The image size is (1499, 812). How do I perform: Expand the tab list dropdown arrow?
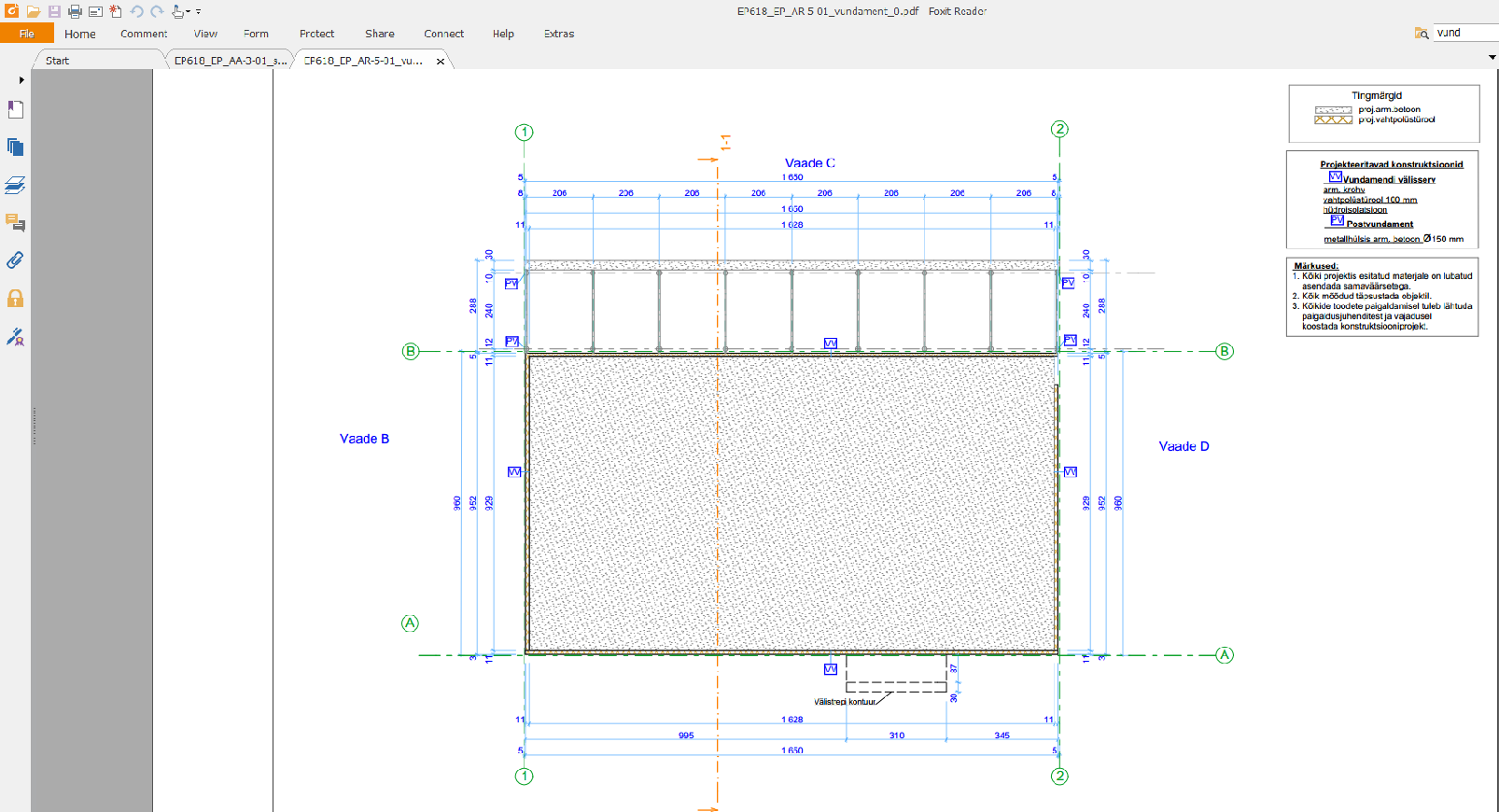1492,58
